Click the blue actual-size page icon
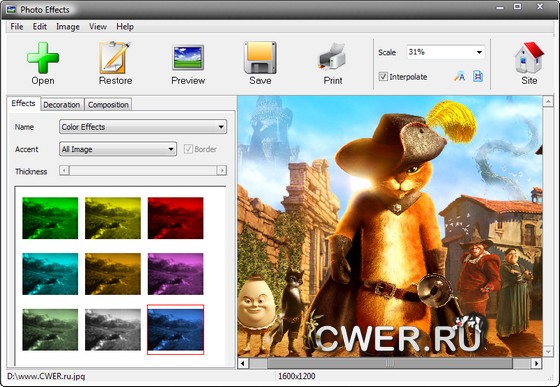This screenshot has height=387, width=560. pyautogui.click(x=478, y=76)
